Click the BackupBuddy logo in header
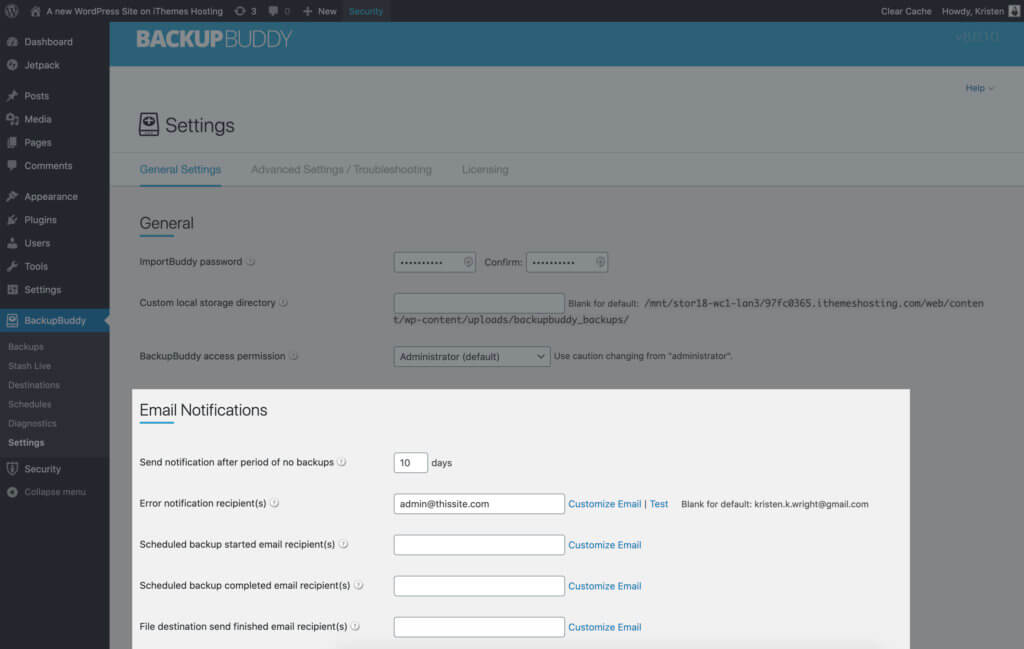 point(214,39)
